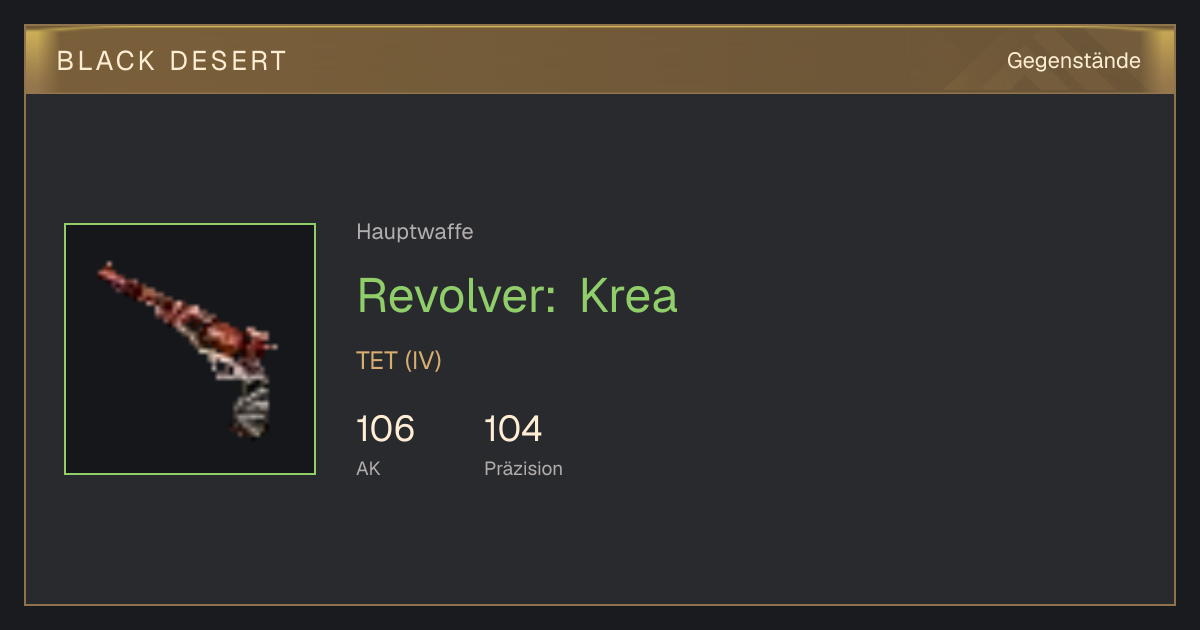The width and height of the screenshot is (1200, 630).
Task: Click the word BLACK in header
Action: click(x=106, y=61)
